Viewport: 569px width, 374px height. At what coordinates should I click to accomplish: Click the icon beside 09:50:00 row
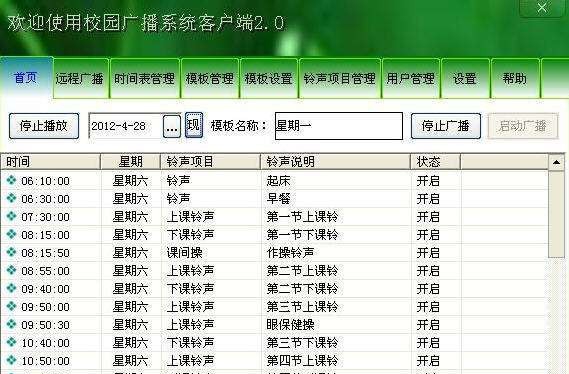click(x=12, y=306)
